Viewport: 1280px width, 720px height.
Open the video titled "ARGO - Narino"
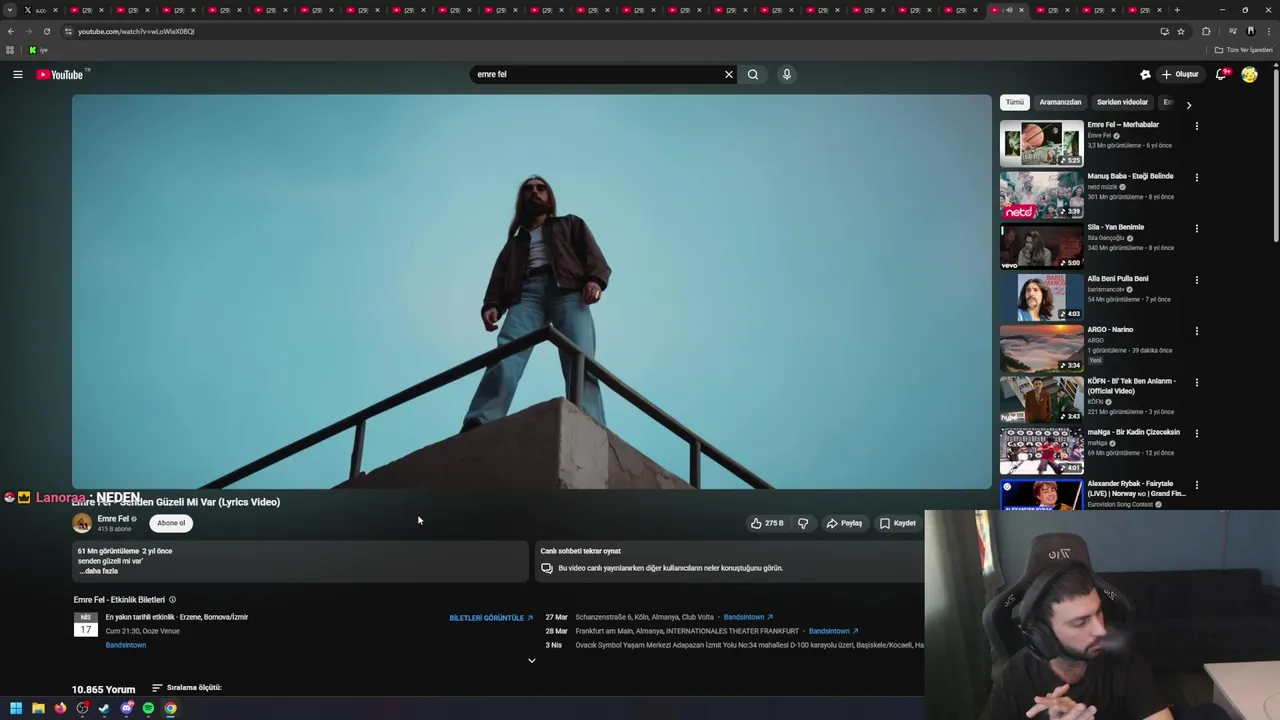tap(1110, 330)
